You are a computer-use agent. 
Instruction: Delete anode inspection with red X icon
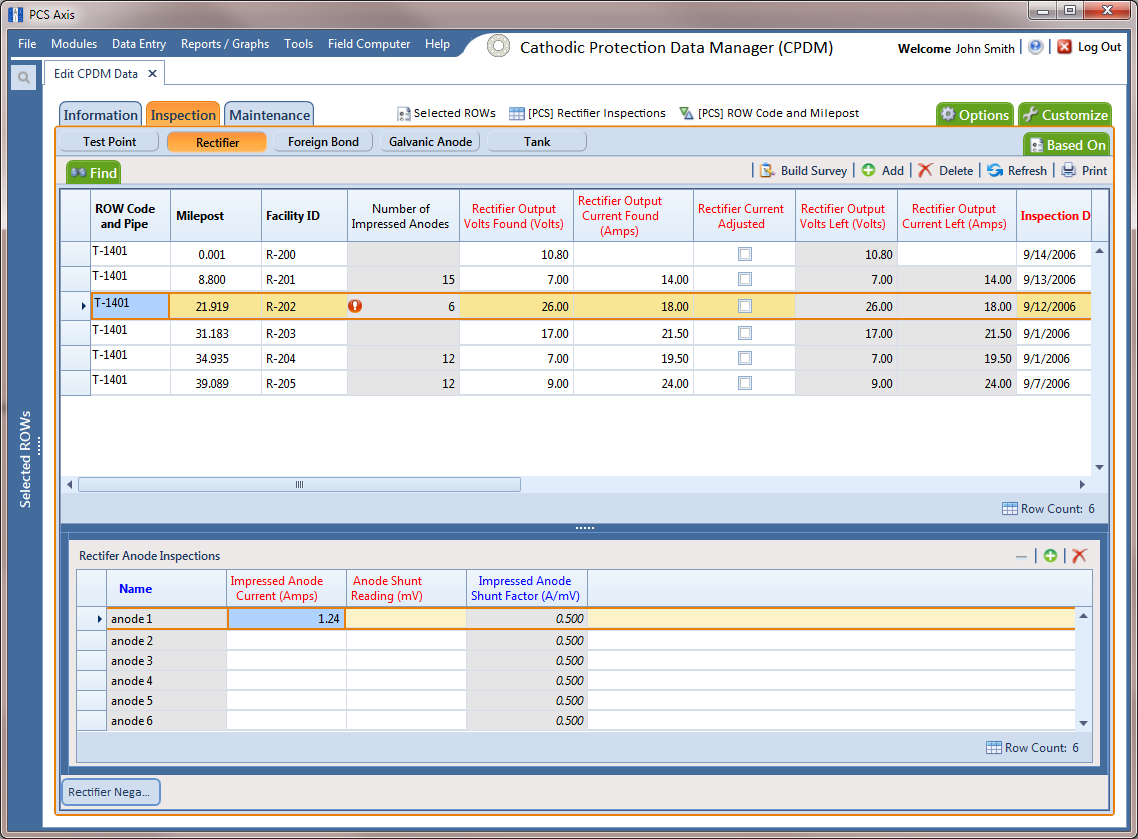pos(1079,556)
